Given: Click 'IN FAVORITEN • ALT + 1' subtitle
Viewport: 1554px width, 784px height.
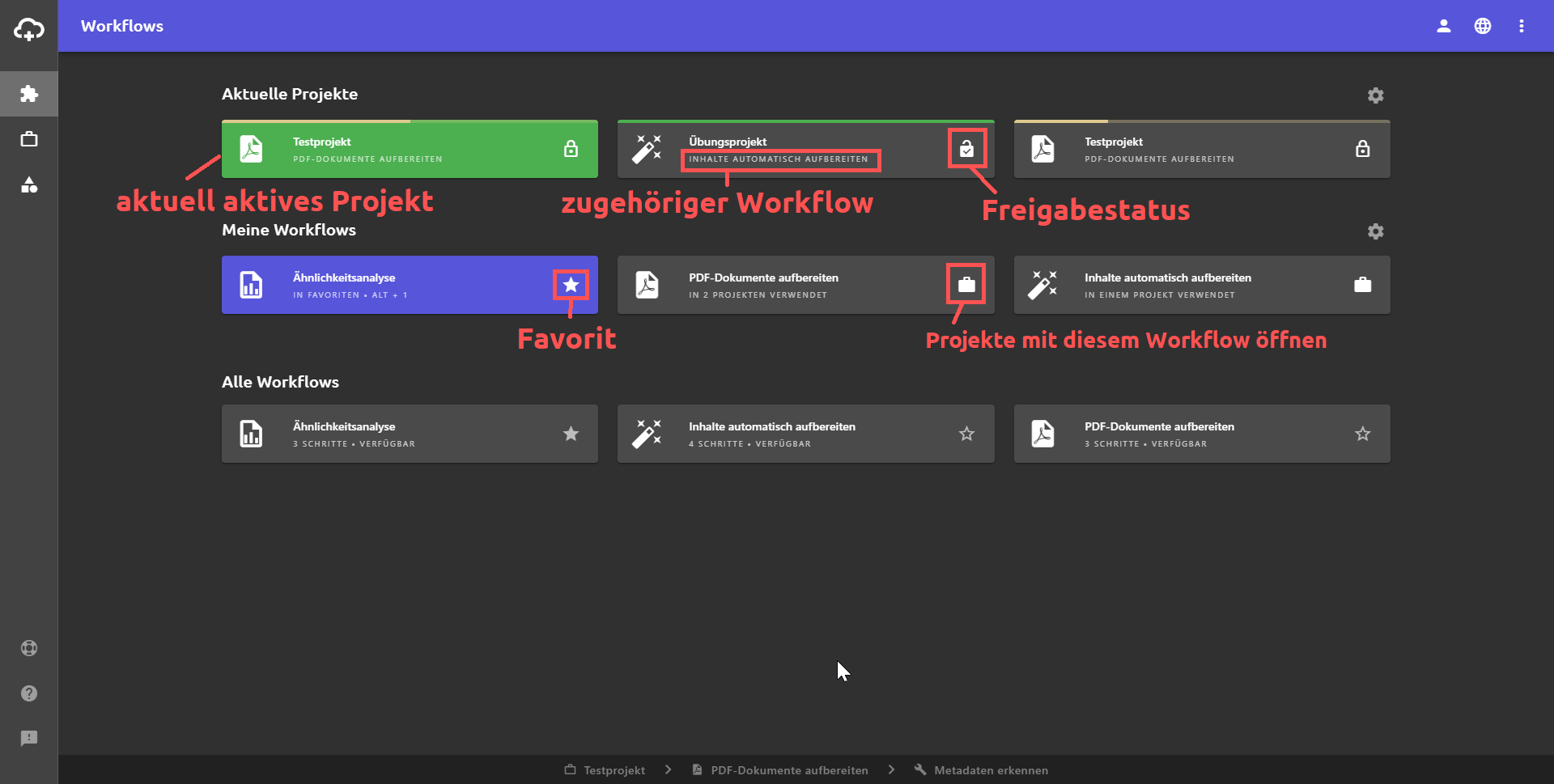Looking at the screenshot, I should point(350,295).
